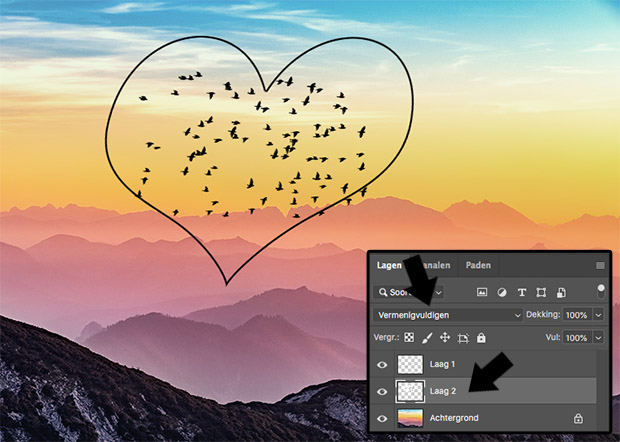This screenshot has height=442, width=620.
Task: Expand the Dekking opacity dropdown arrow
Action: [x=598, y=315]
